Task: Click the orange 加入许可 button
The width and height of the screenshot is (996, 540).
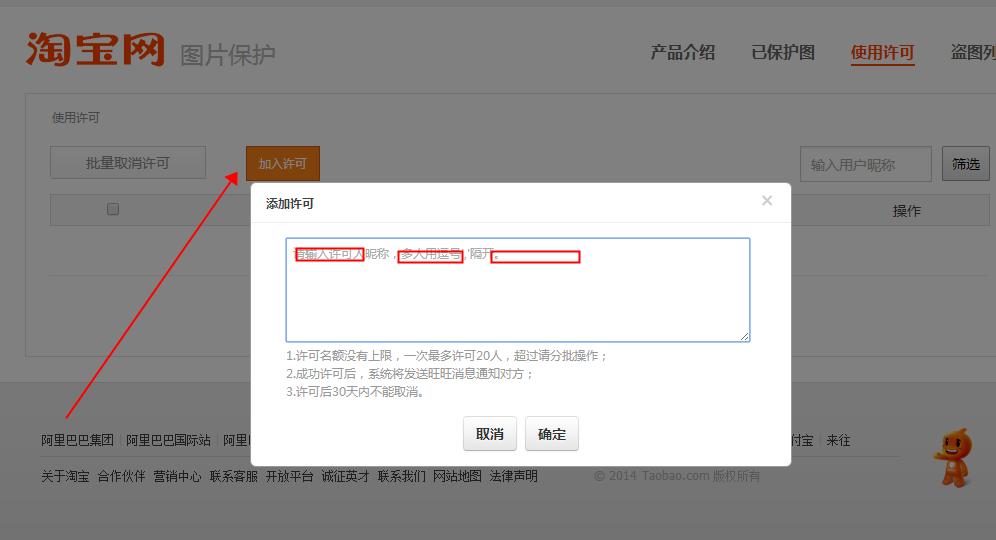Action: [283, 164]
